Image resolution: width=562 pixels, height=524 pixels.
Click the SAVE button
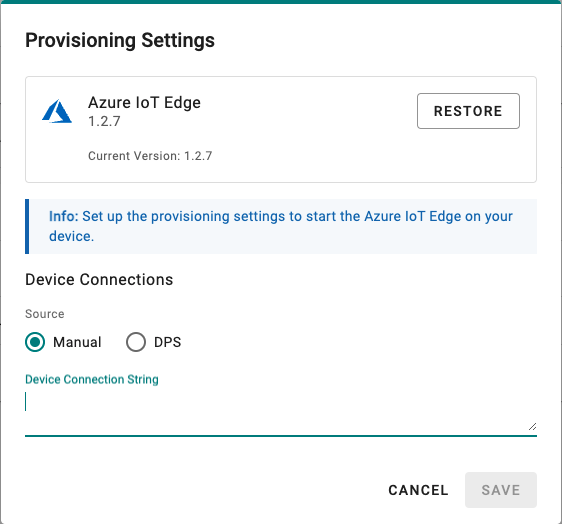501,490
